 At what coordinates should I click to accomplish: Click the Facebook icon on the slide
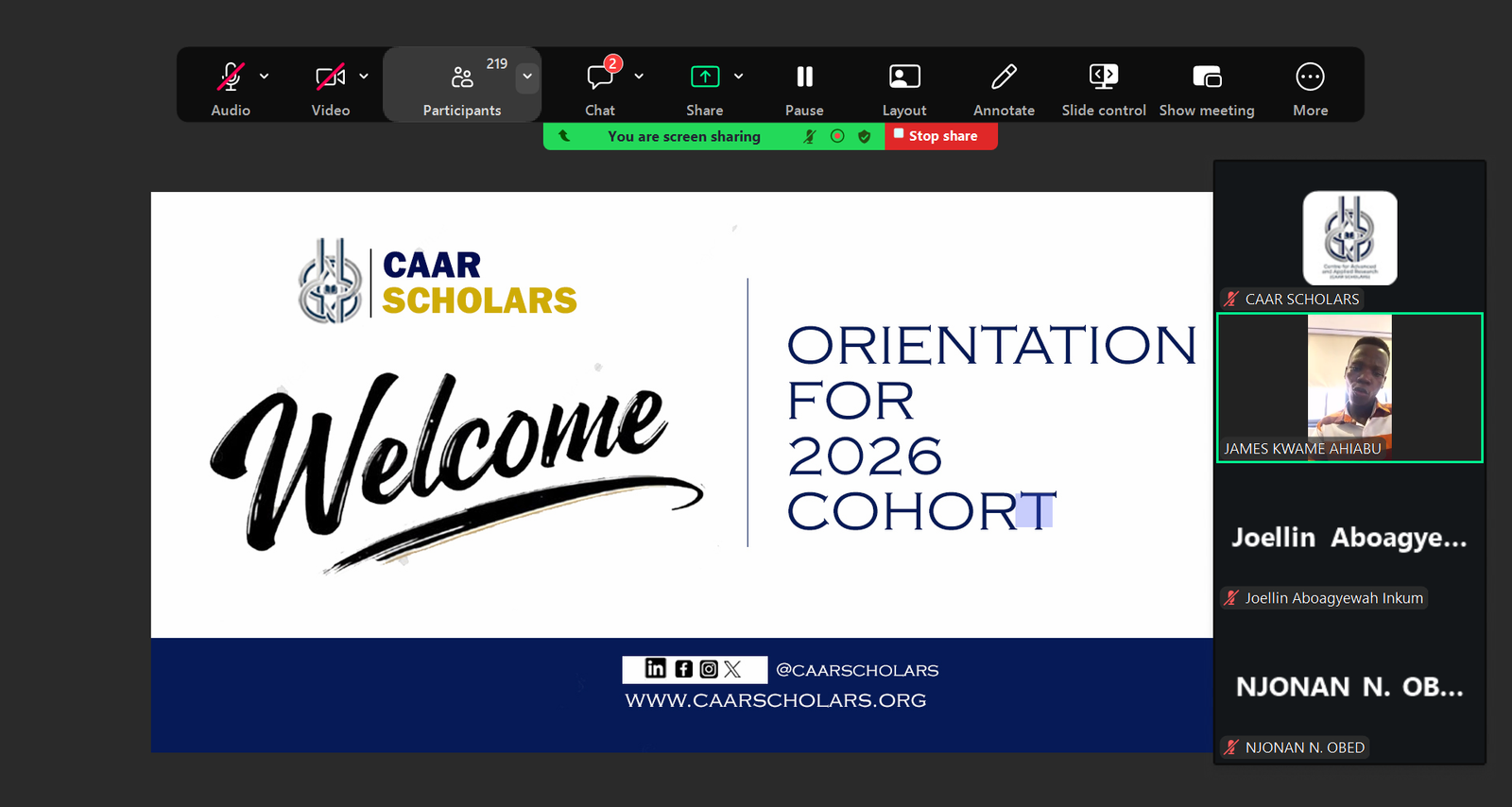tap(683, 669)
